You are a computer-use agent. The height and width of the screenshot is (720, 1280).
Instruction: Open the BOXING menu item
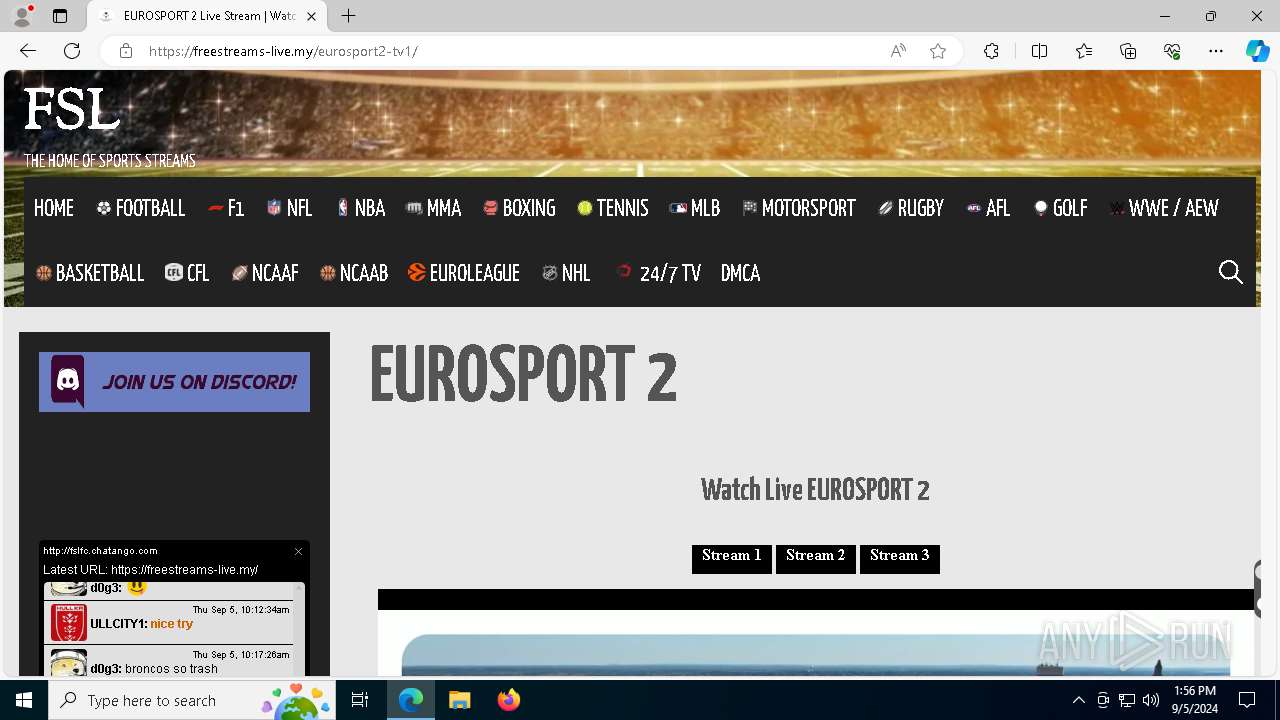(519, 208)
